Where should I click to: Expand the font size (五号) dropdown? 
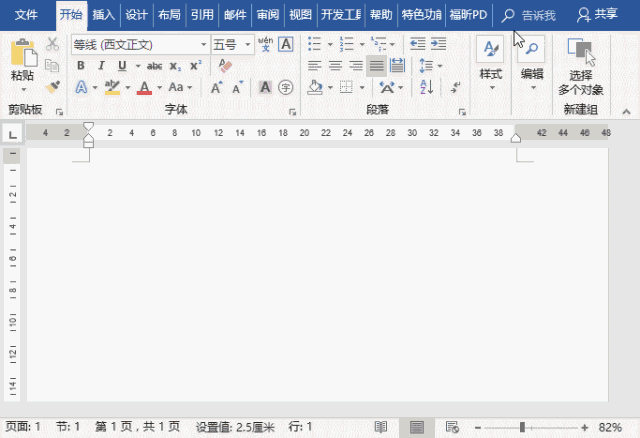pyautogui.click(x=245, y=44)
